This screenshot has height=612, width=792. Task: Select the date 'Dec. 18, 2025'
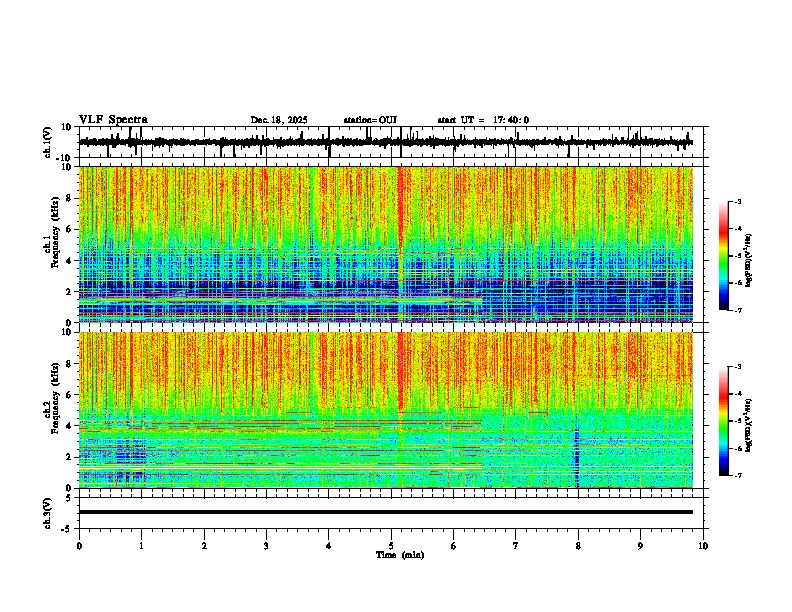click(x=279, y=120)
